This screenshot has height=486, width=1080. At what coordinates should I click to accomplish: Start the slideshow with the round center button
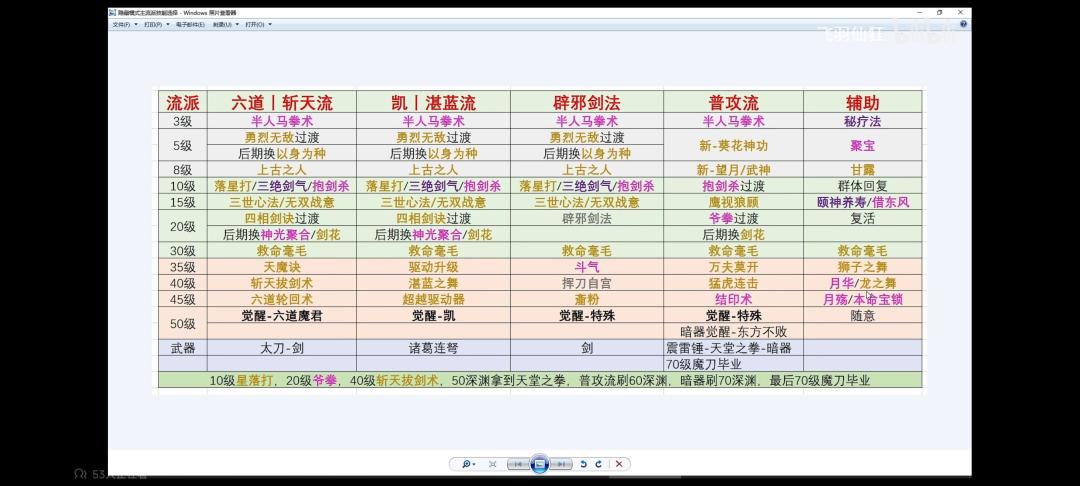[x=540, y=464]
